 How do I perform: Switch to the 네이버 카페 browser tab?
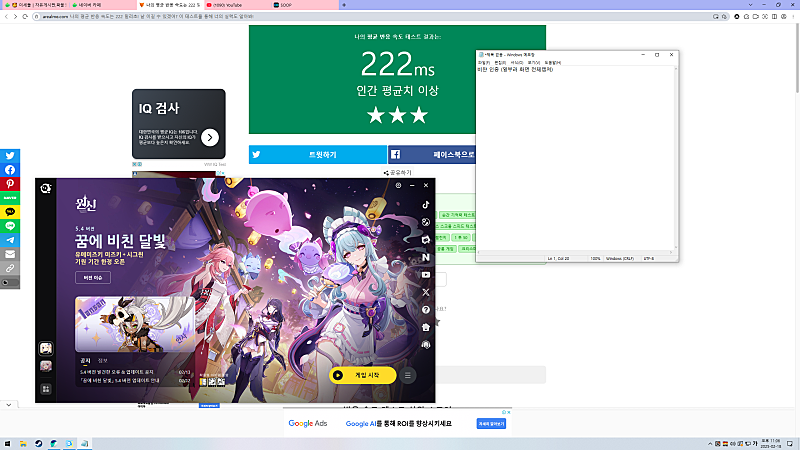click(102, 5)
